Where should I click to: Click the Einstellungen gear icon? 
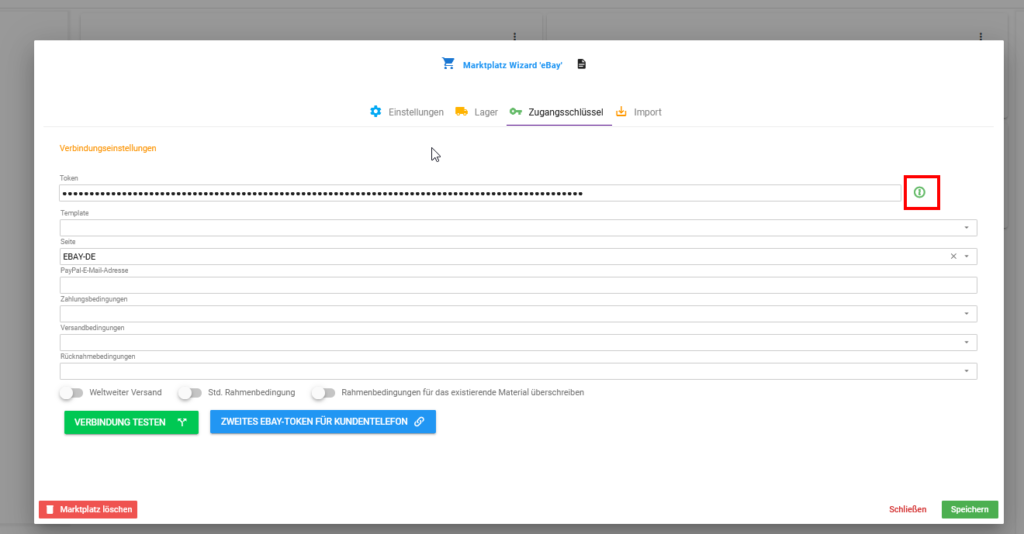376,112
